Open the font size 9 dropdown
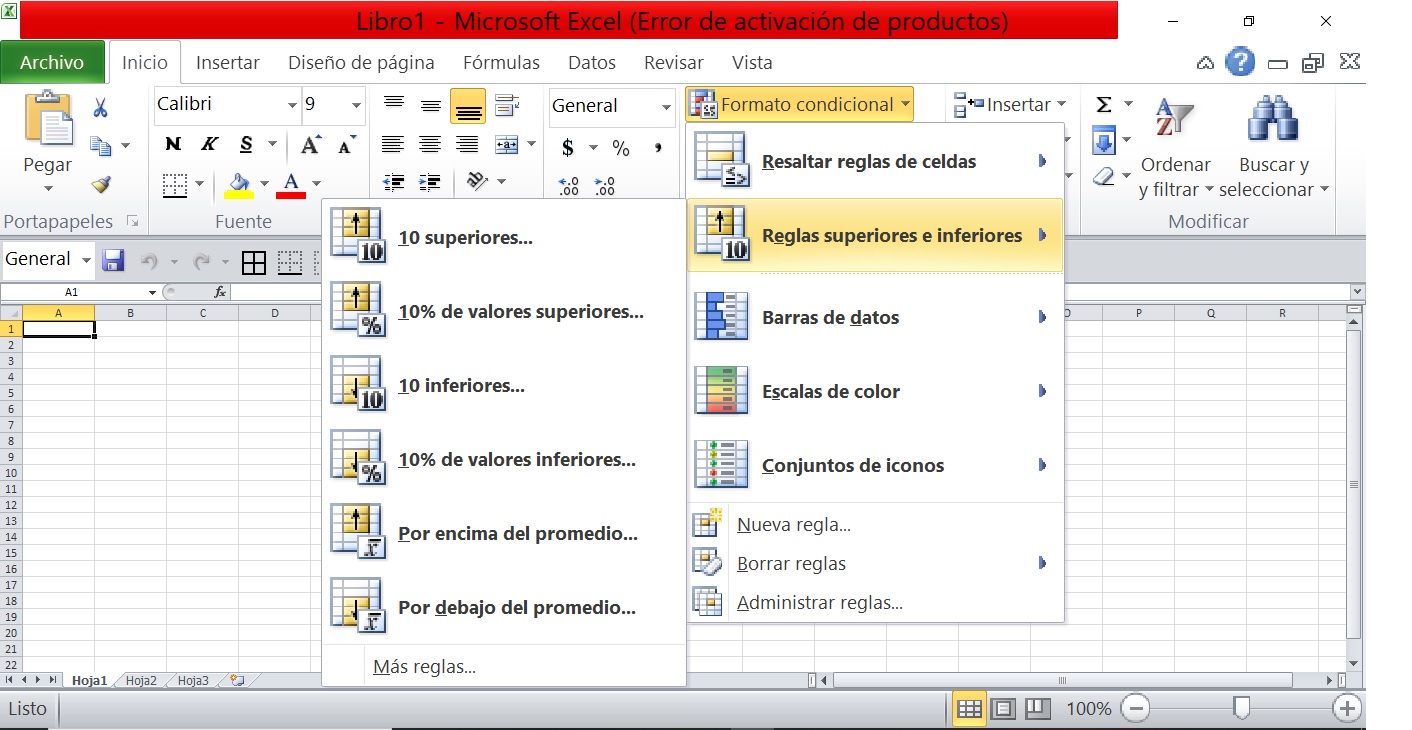1412x730 pixels. pos(357,105)
